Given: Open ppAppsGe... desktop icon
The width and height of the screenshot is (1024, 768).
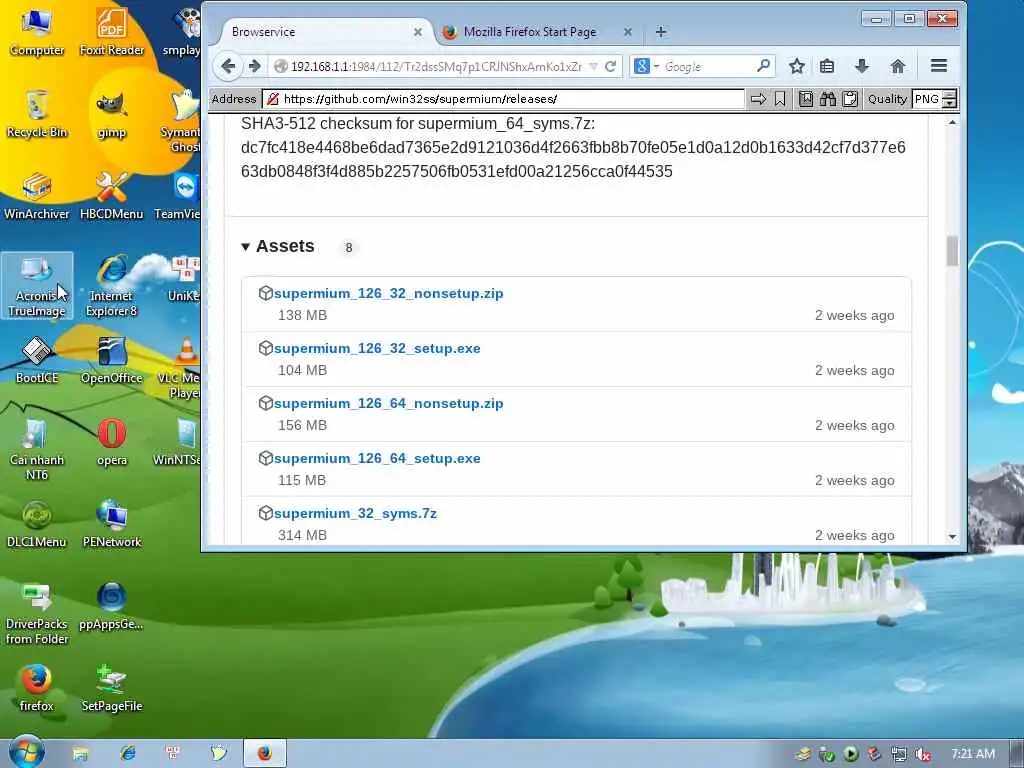Looking at the screenshot, I should [112, 606].
